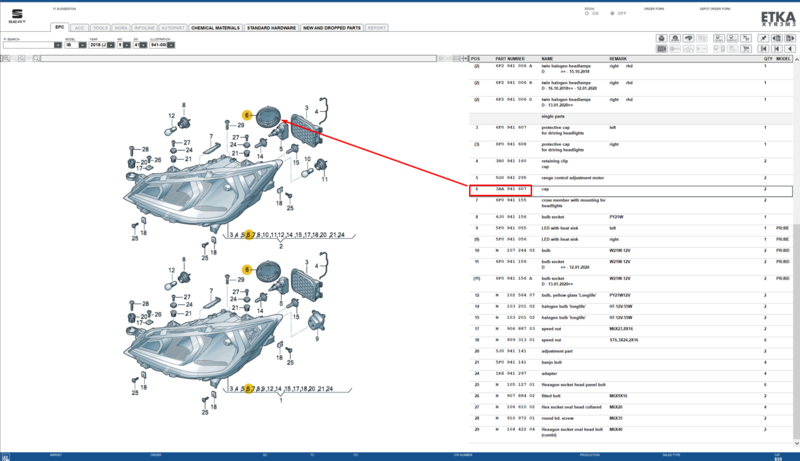This screenshot has height=461, width=800.
Task: Click the dark vehicle data icon in second toolbar row
Action: tap(662, 48)
